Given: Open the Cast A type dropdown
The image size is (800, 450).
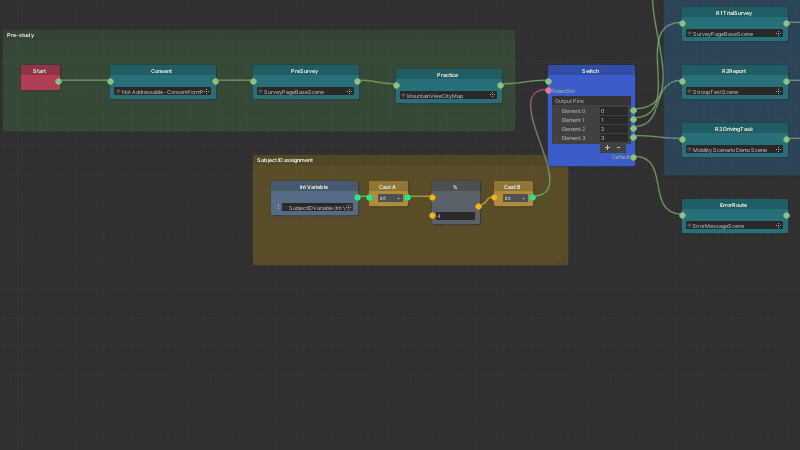Looking at the screenshot, I should [x=390, y=198].
